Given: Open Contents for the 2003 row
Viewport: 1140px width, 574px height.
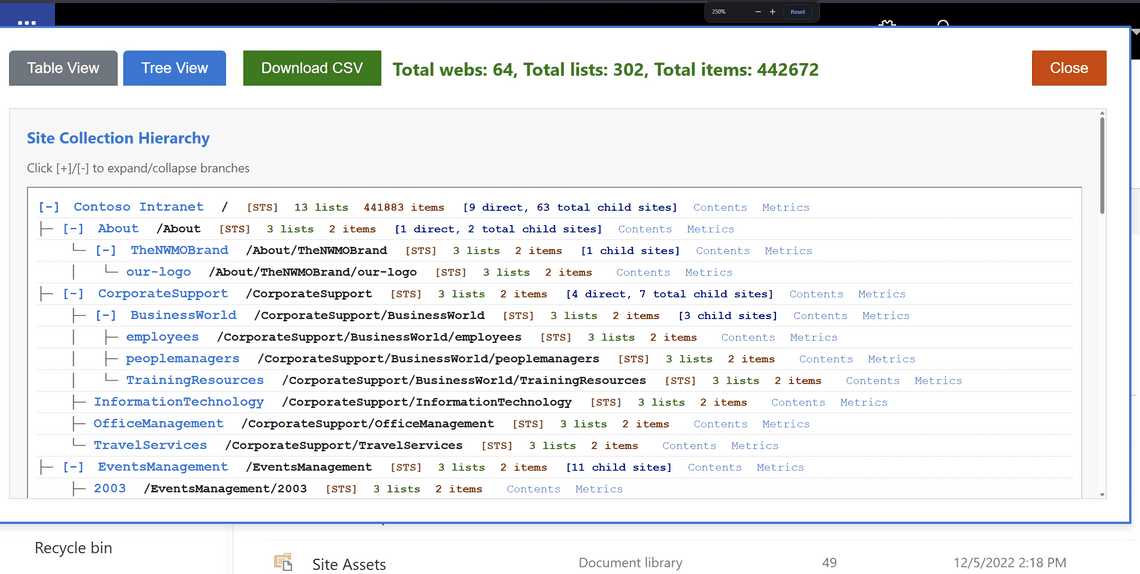Looking at the screenshot, I should [x=533, y=490].
